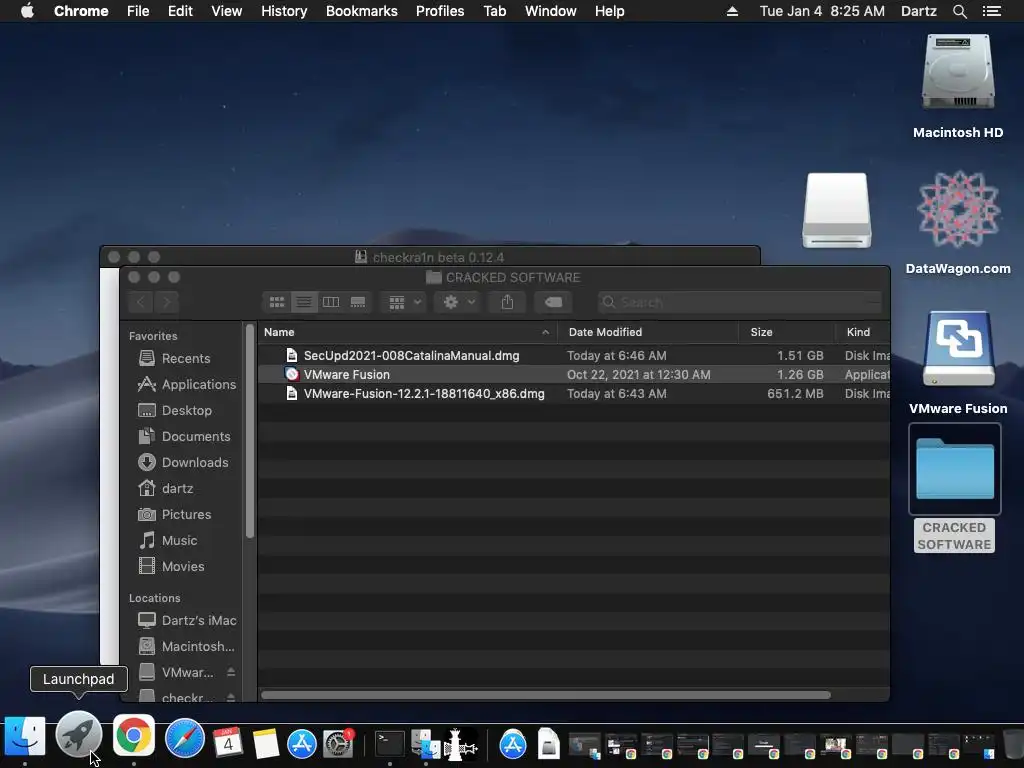Open Launchpad from the Dock
Image resolution: width=1024 pixels, height=768 pixels.
click(x=78, y=735)
